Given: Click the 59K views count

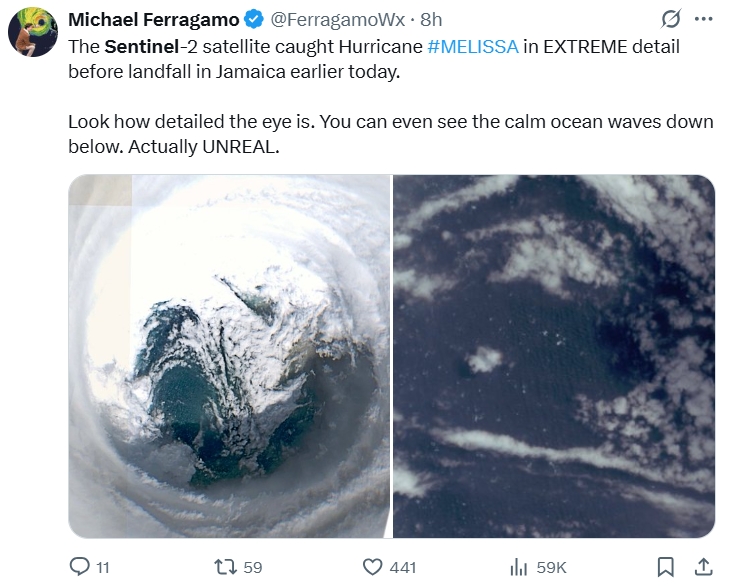Looking at the screenshot, I should pos(551,567).
